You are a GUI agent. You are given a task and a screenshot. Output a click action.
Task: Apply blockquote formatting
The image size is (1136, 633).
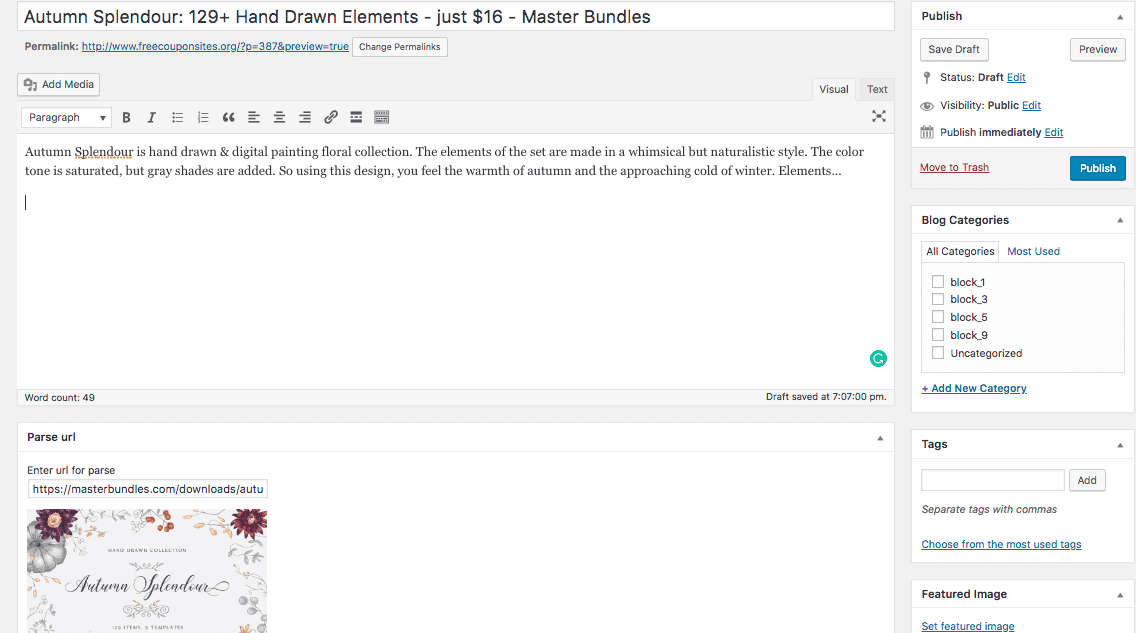[x=228, y=117]
